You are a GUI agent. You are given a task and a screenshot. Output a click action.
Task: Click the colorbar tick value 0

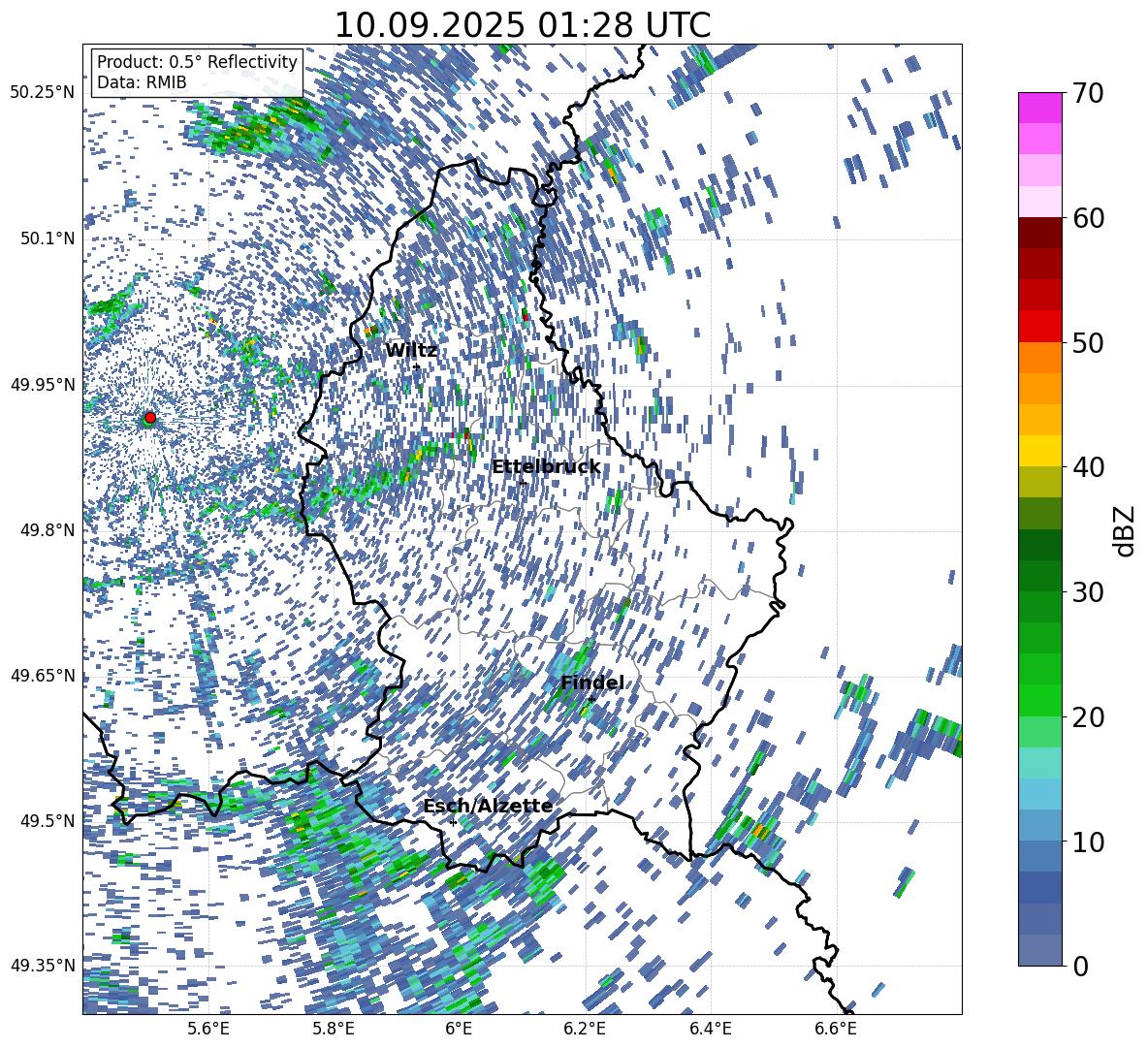[x=1081, y=966]
